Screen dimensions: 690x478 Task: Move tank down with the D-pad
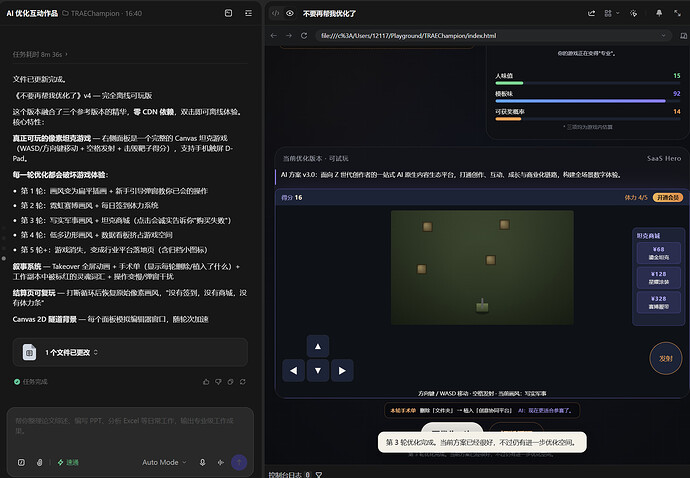click(x=318, y=371)
